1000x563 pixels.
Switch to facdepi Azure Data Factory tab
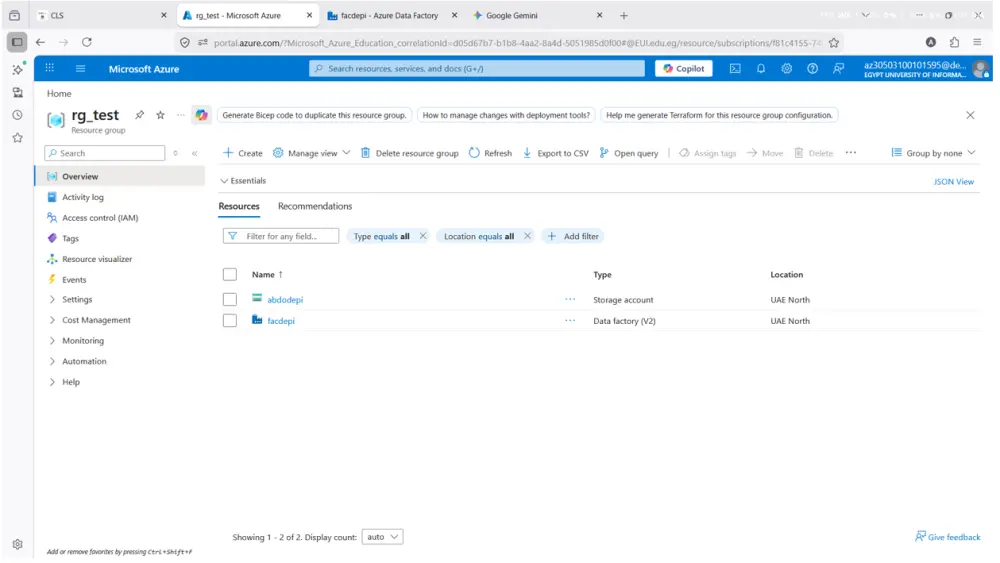point(389,15)
